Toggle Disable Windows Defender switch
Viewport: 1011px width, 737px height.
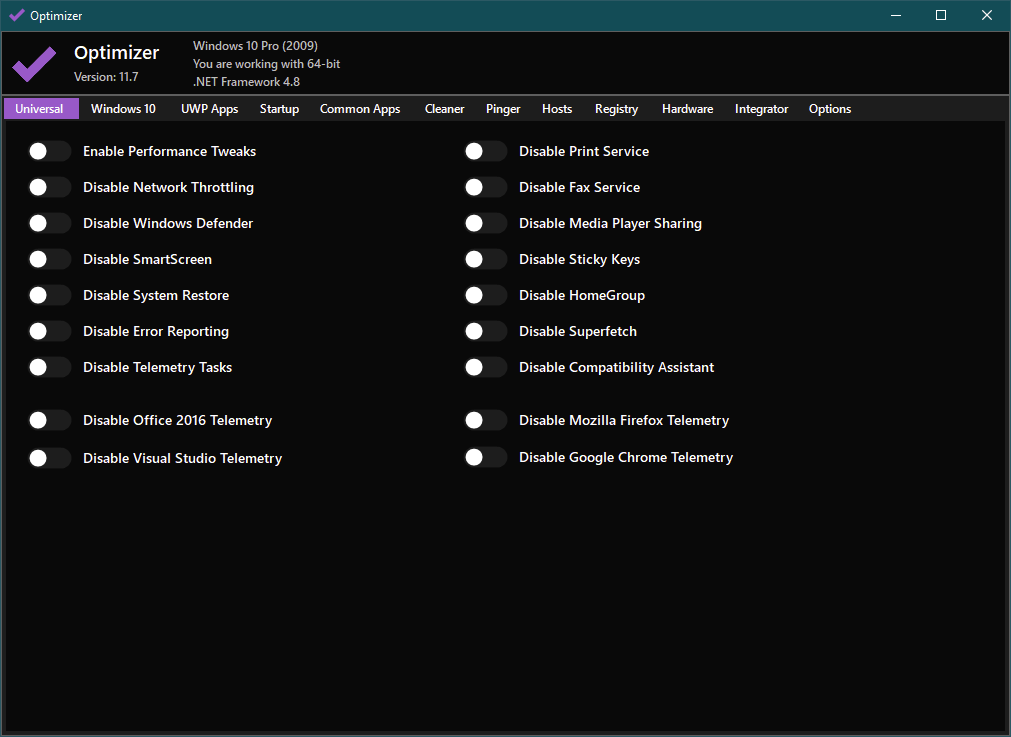click(x=49, y=223)
